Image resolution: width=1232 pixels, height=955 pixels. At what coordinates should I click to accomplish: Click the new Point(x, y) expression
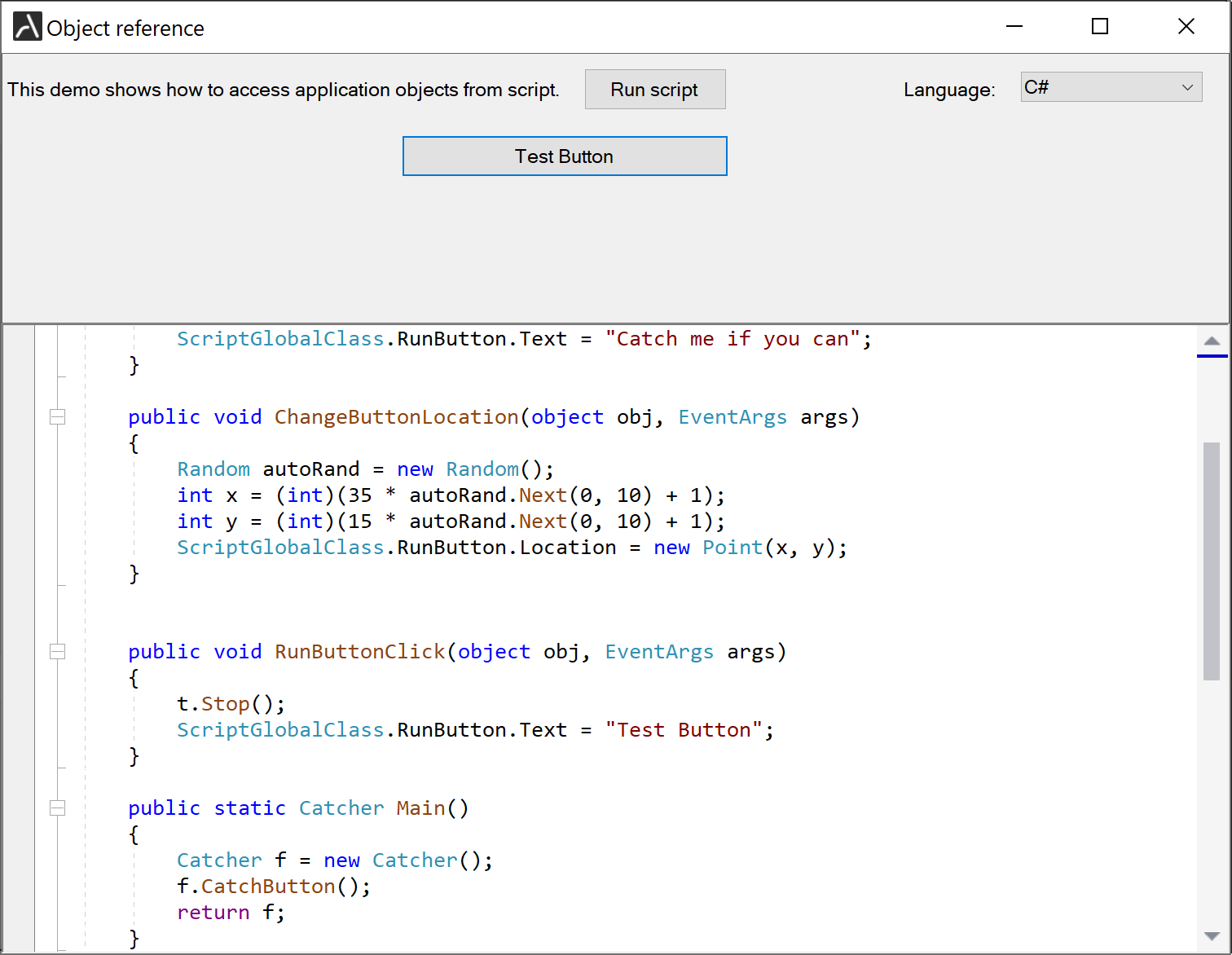pyautogui.click(x=750, y=548)
